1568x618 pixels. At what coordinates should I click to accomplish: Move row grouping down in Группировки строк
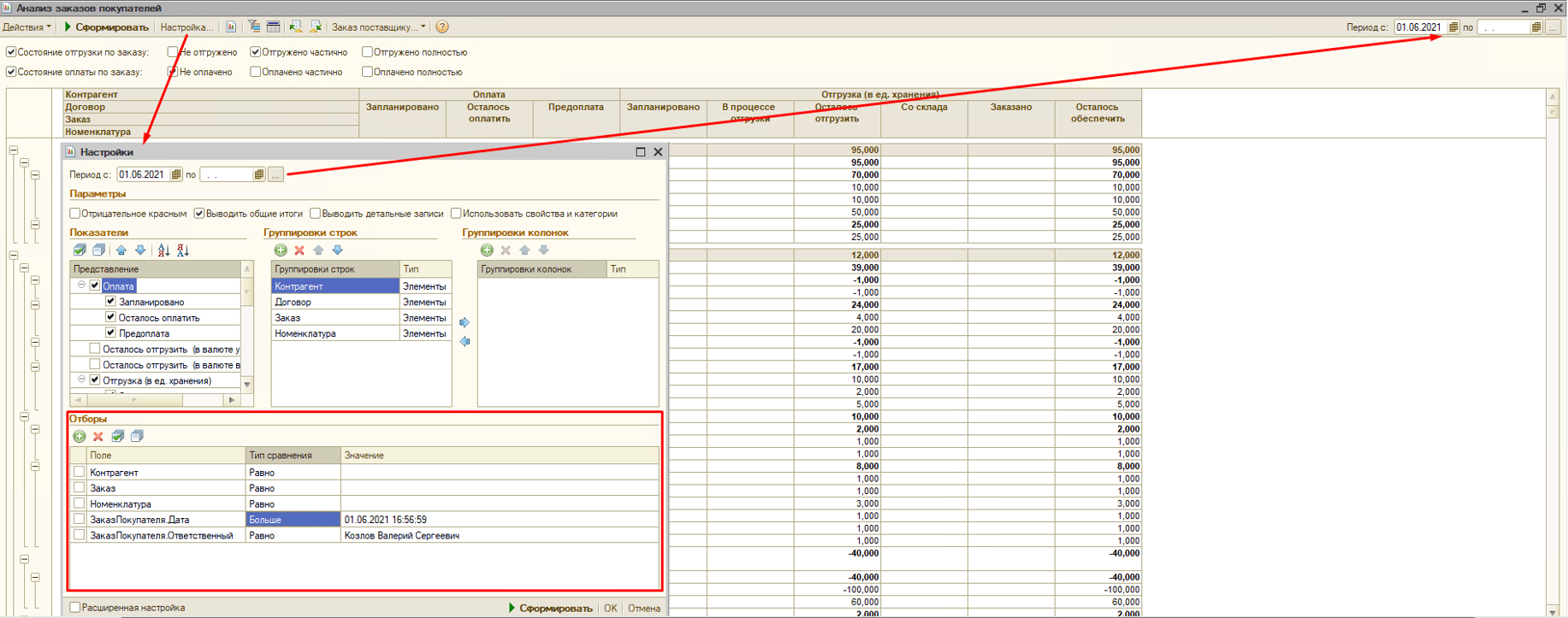(338, 250)
